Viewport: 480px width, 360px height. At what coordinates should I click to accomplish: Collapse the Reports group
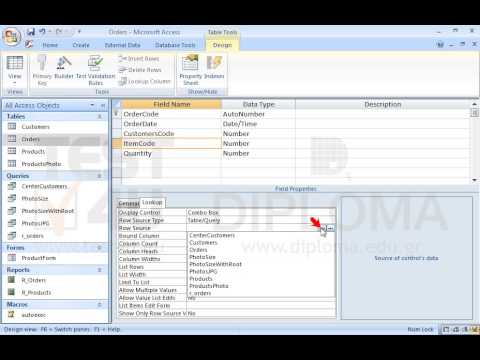click(x=99, y=270)
